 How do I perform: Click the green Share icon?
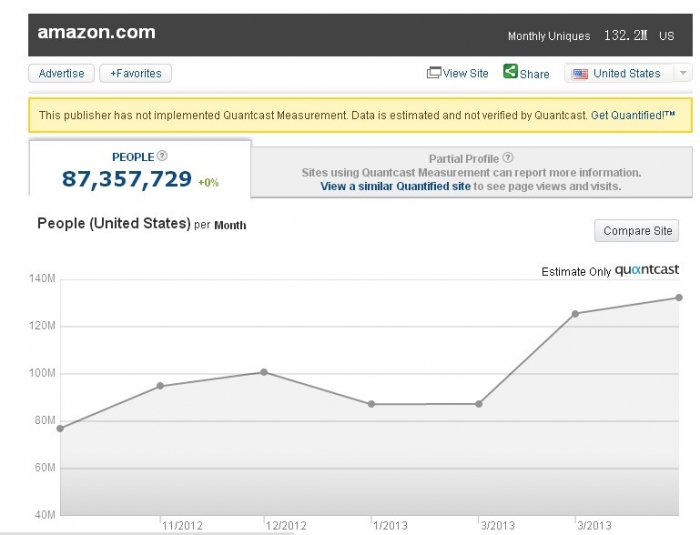tap(510, 72)
